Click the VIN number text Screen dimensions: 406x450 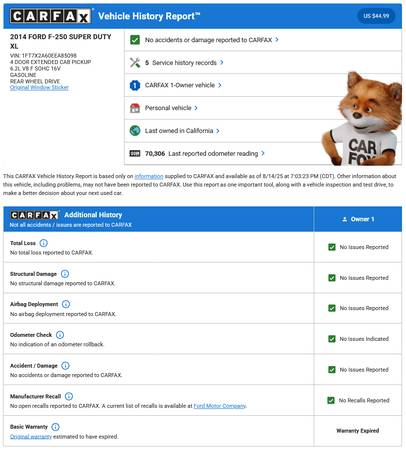coord(43,55)
